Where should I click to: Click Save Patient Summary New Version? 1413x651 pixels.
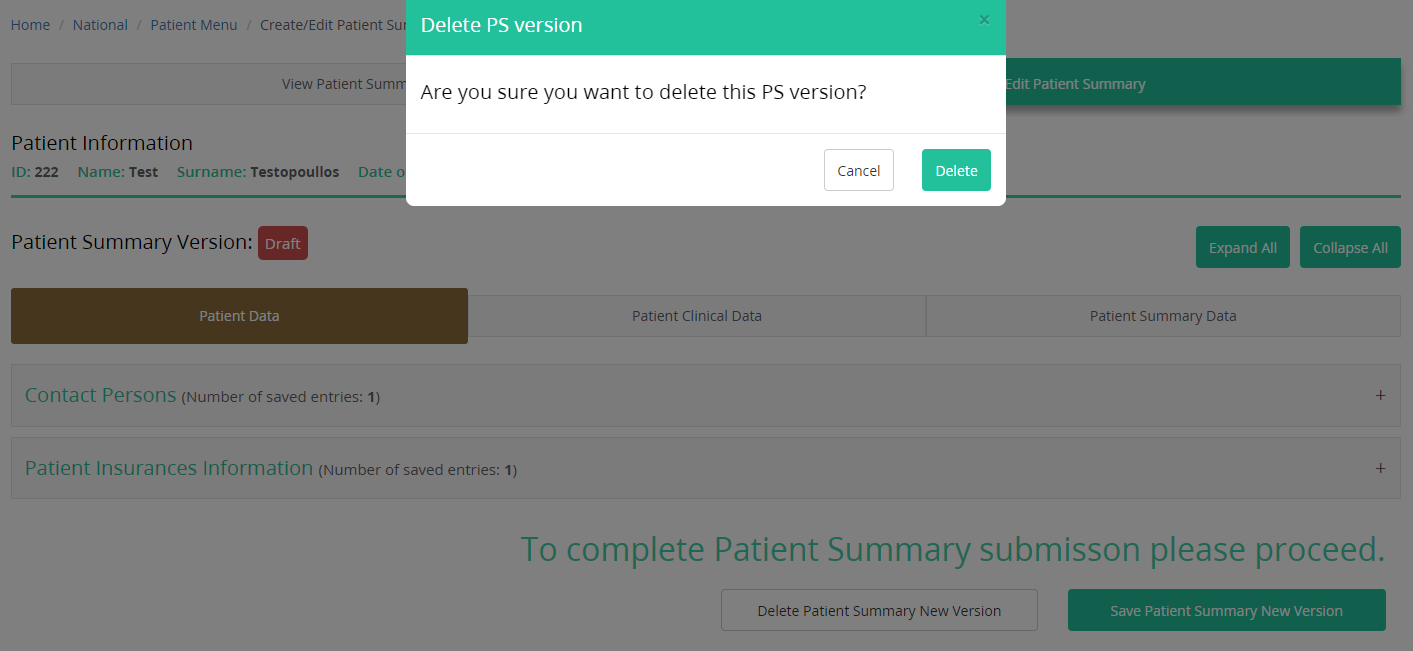point(1226,610)
